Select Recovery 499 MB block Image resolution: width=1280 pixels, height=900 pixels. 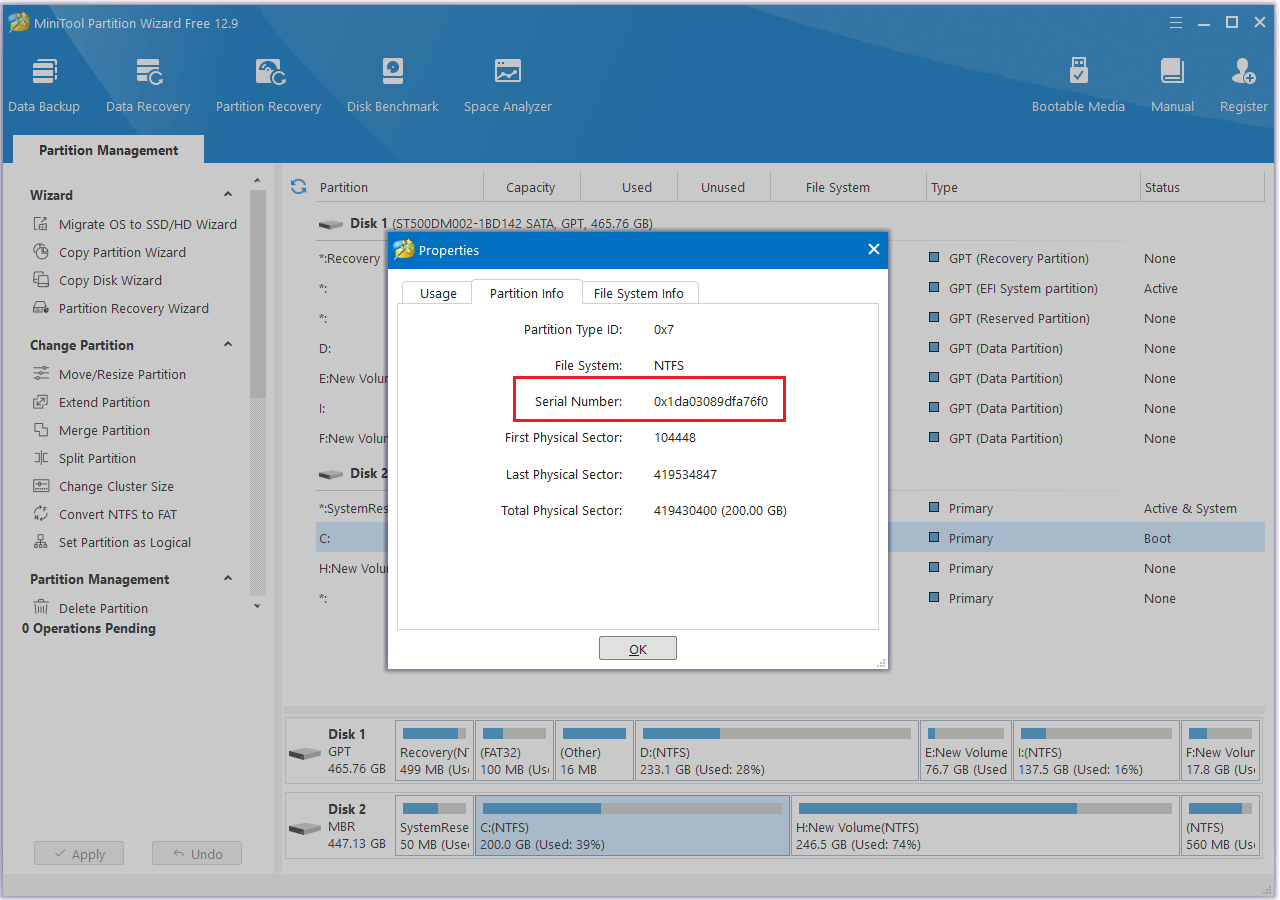(434, 750)
